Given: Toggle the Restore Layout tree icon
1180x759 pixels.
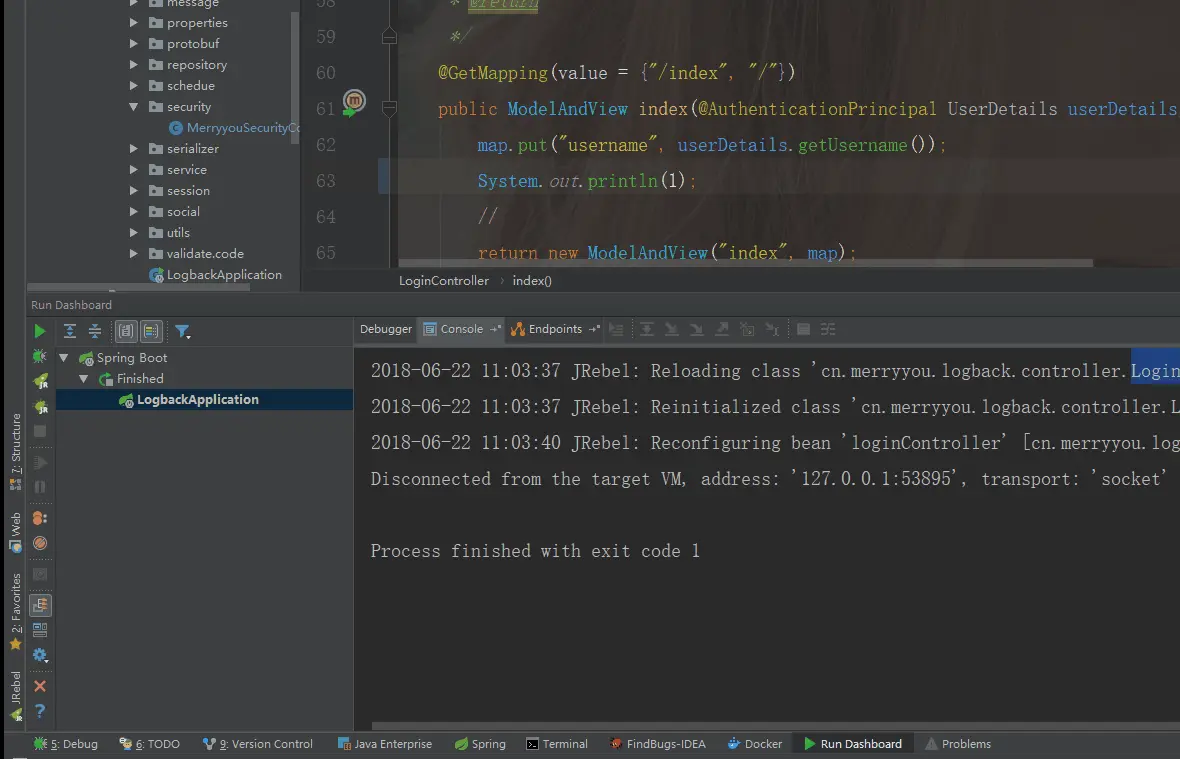Looking at the screenshot, I should click(x=40, y=605).
